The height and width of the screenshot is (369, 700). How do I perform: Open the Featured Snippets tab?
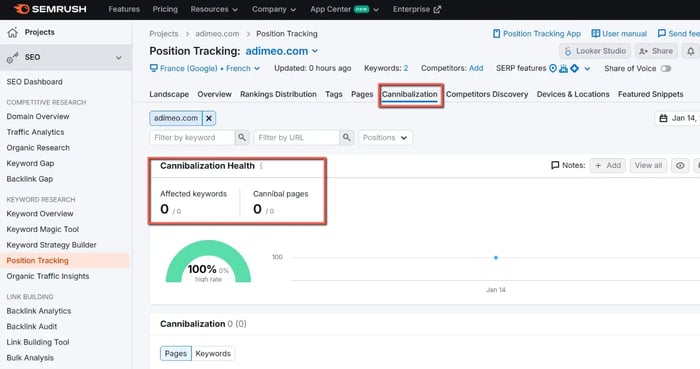650,94
